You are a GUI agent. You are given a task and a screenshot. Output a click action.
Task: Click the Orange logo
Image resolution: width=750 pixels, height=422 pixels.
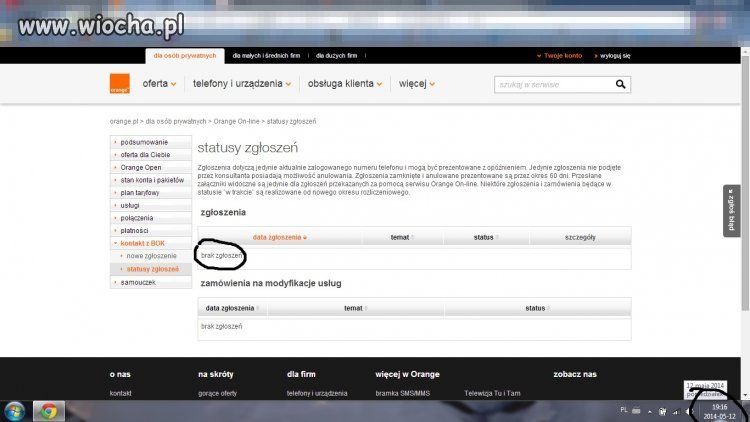(120, 84)
